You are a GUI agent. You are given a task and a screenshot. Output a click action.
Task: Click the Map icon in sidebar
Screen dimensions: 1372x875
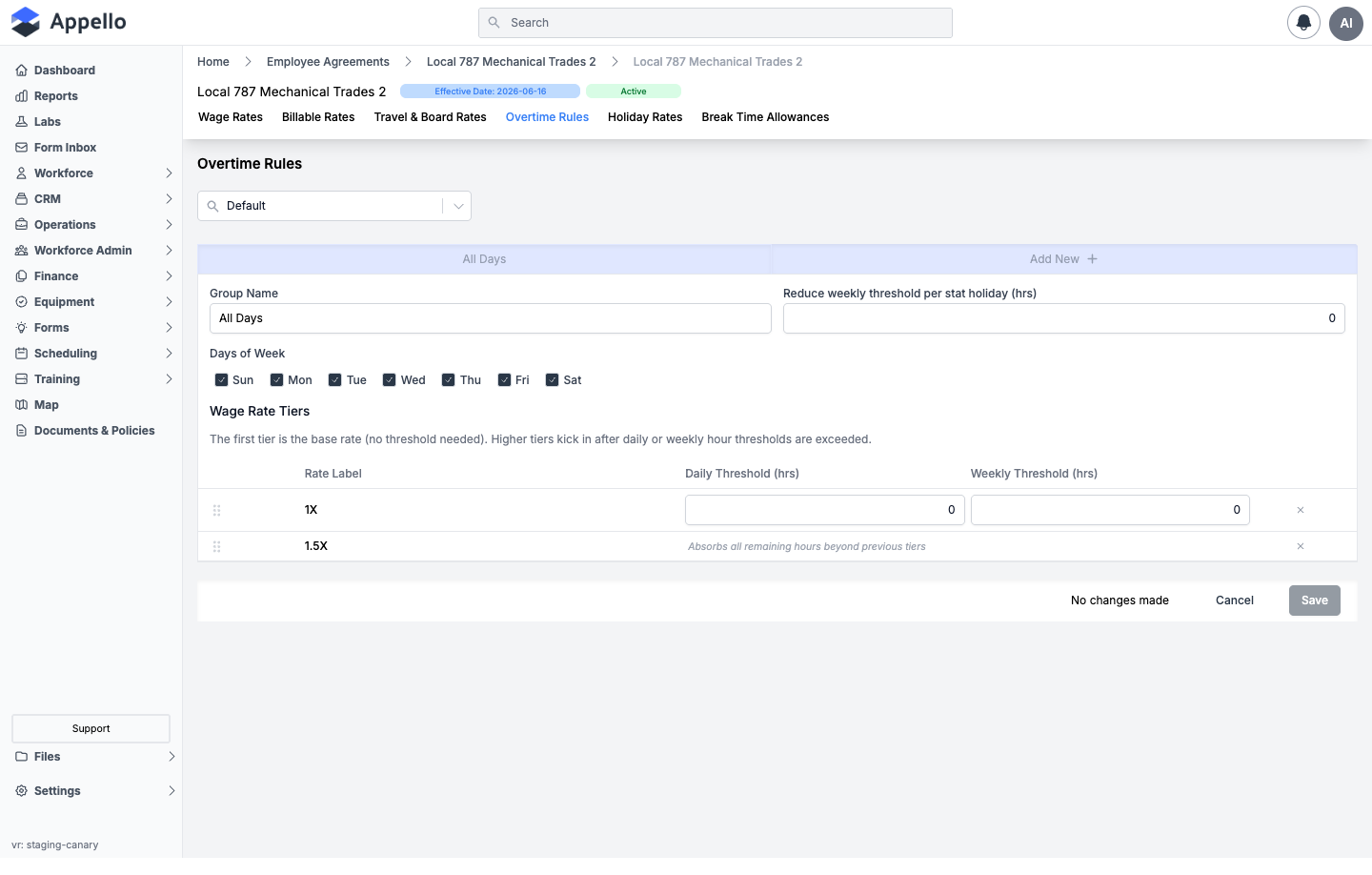coord(21,405)
